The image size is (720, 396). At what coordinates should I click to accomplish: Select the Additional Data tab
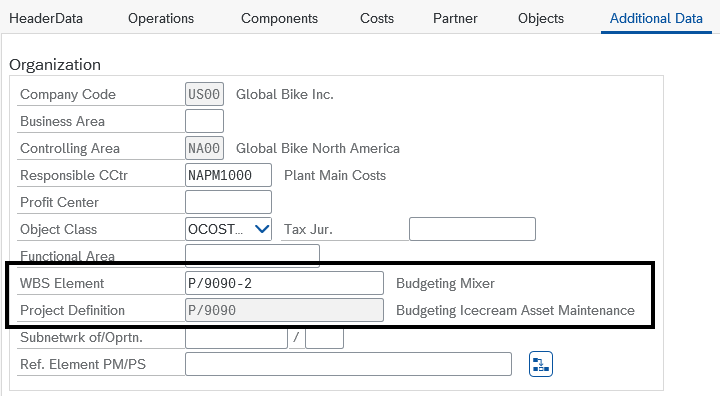(656, 18)
